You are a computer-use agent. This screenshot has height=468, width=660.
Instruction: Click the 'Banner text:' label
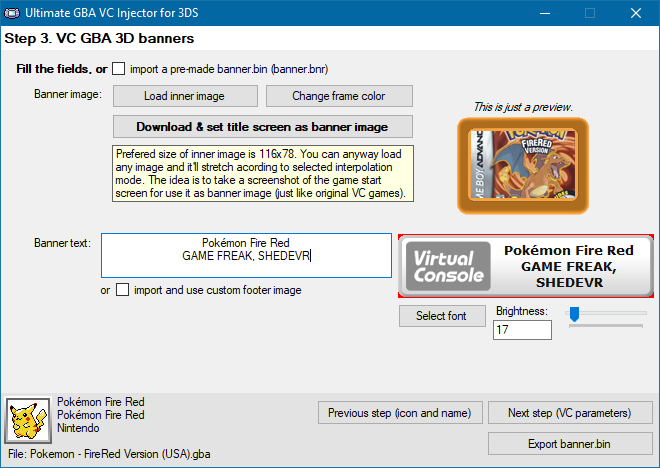click(x=62, y=243)
